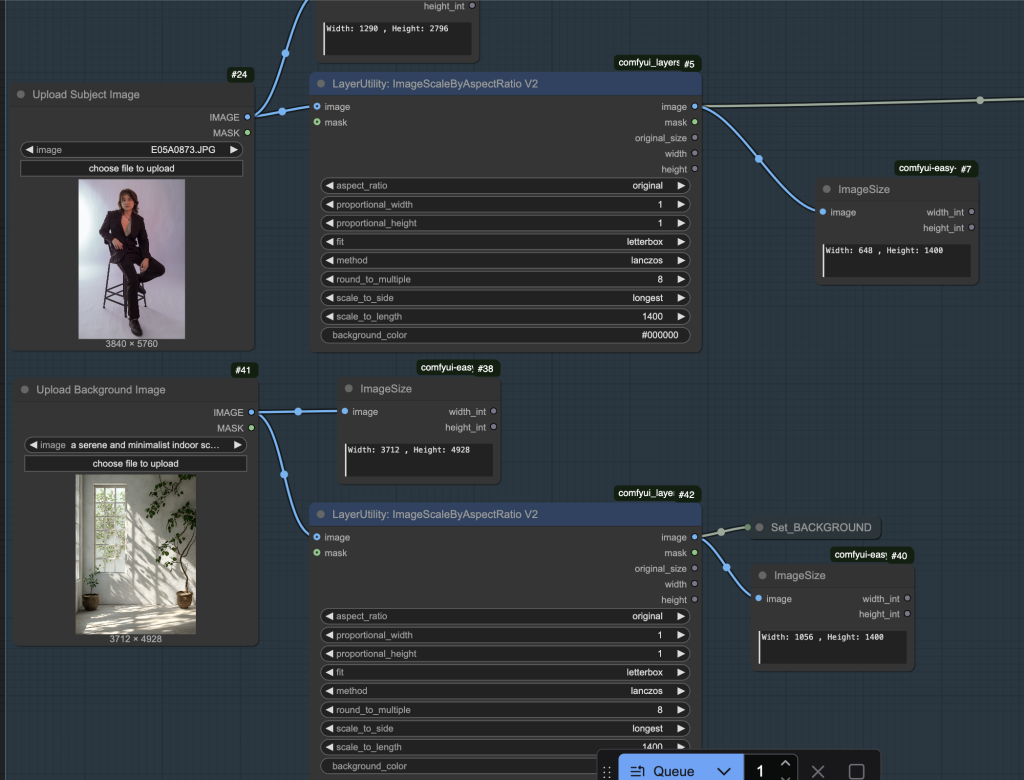Decrease round_to_multiple with left arrow in node #5
The image size is (1024, 780).
tap(329, 279)
